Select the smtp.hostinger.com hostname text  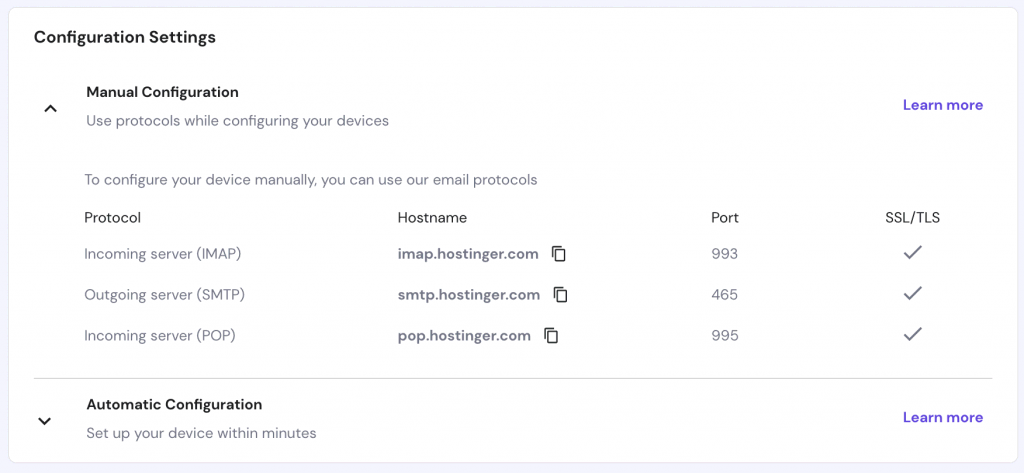point(469,295)
